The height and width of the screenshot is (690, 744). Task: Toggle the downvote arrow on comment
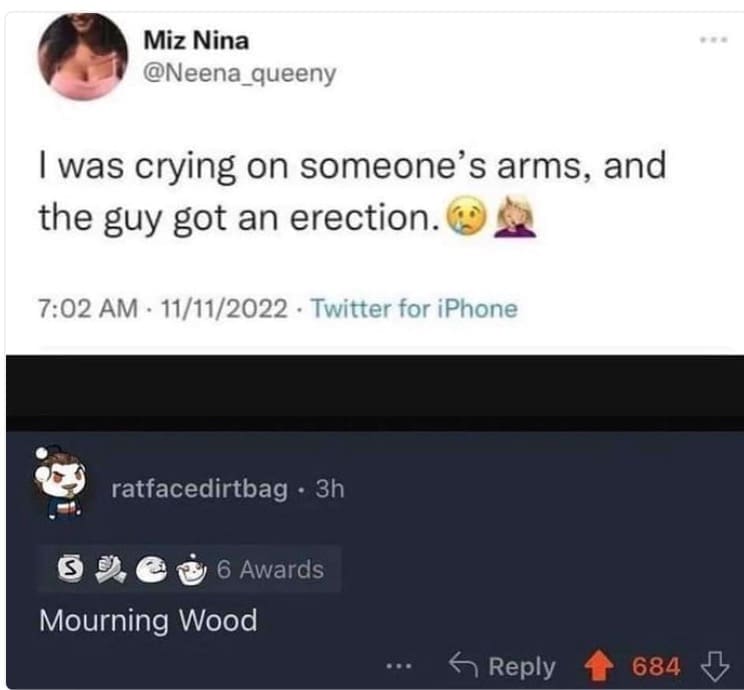715,666
